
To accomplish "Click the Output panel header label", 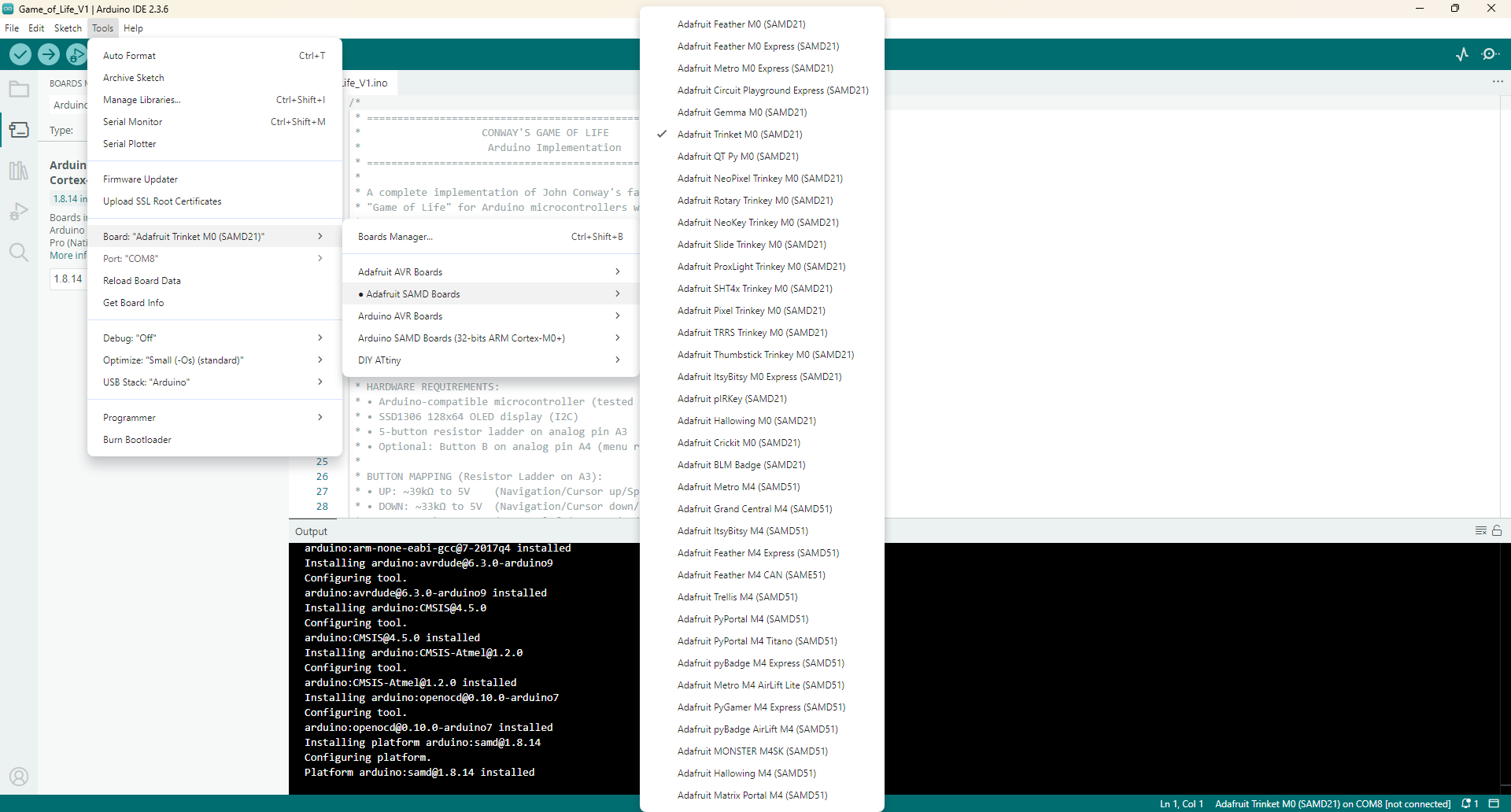I will coord(311,532).
